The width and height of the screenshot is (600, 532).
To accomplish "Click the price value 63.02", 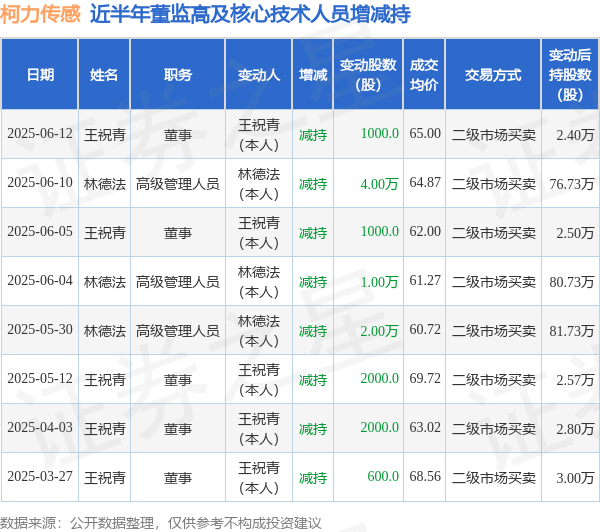I will coord(425,428).
